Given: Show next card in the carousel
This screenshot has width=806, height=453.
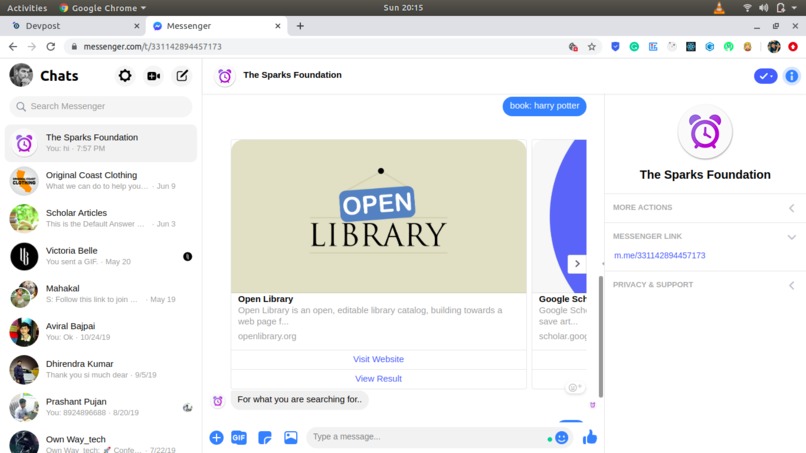Looking at the screenshot, I should (x=577, y=264).
